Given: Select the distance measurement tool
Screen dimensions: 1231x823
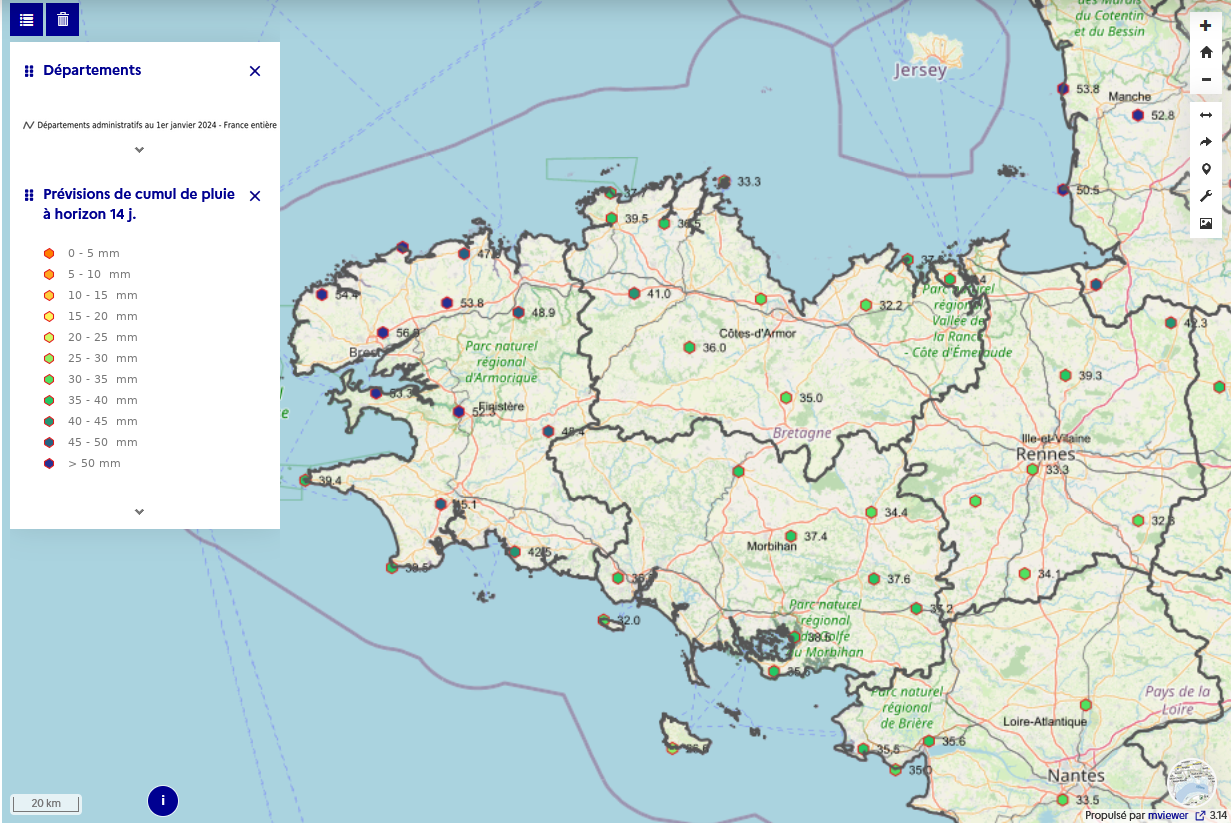Looking at the screenshot, I should (x=1205, y=115).
